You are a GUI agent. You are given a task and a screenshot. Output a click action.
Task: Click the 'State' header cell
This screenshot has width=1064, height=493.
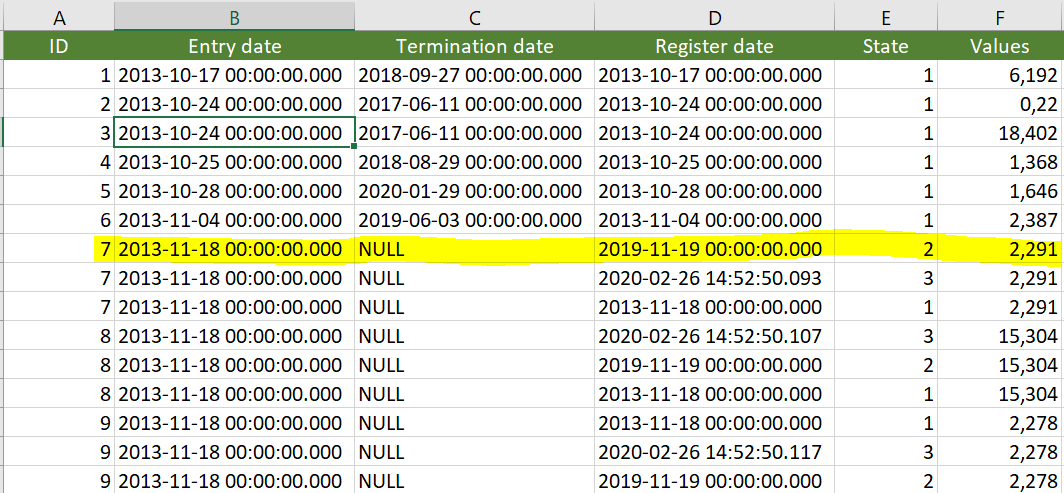pos(886,46)
